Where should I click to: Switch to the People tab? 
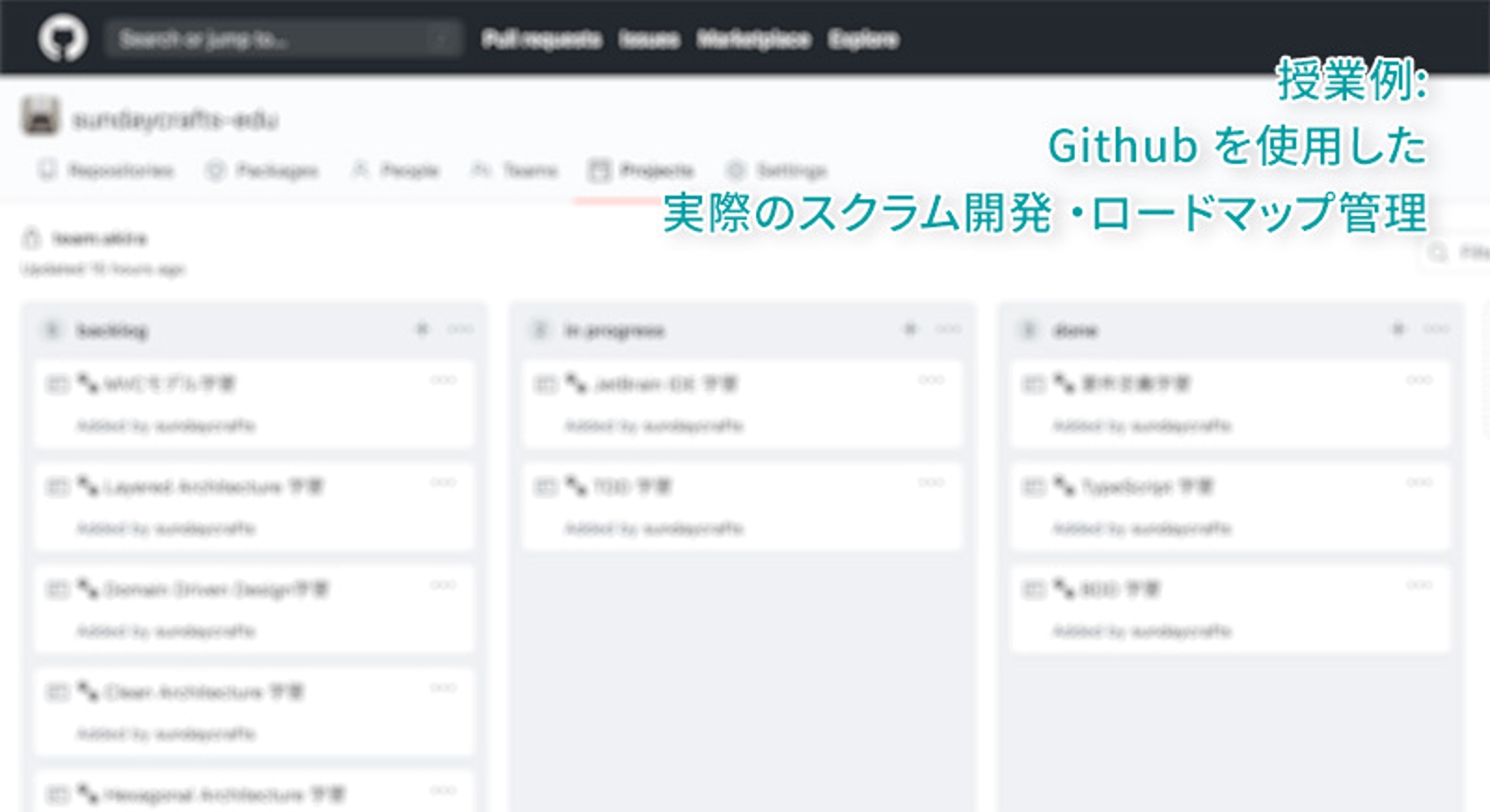coord(395,170)
